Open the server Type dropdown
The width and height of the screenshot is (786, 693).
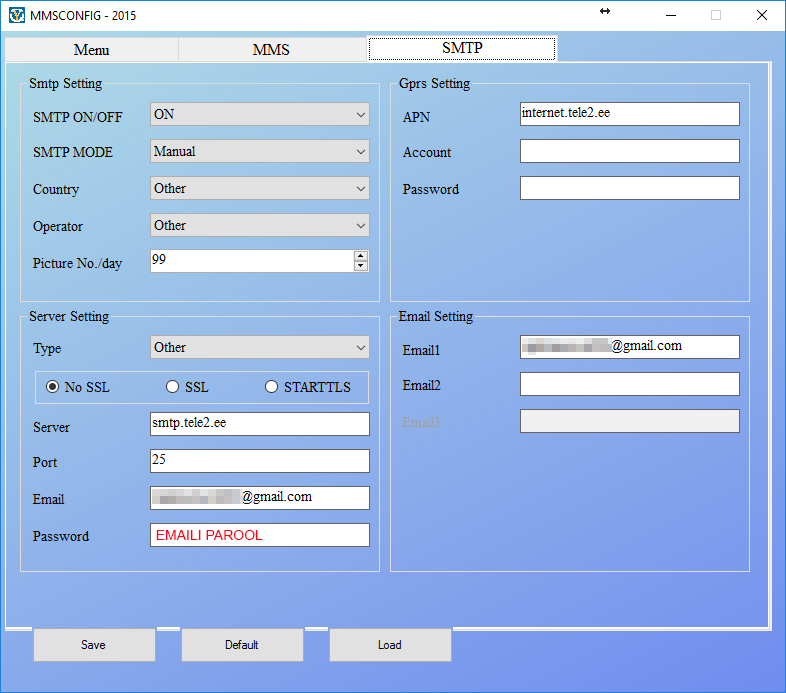pos(259,348)
